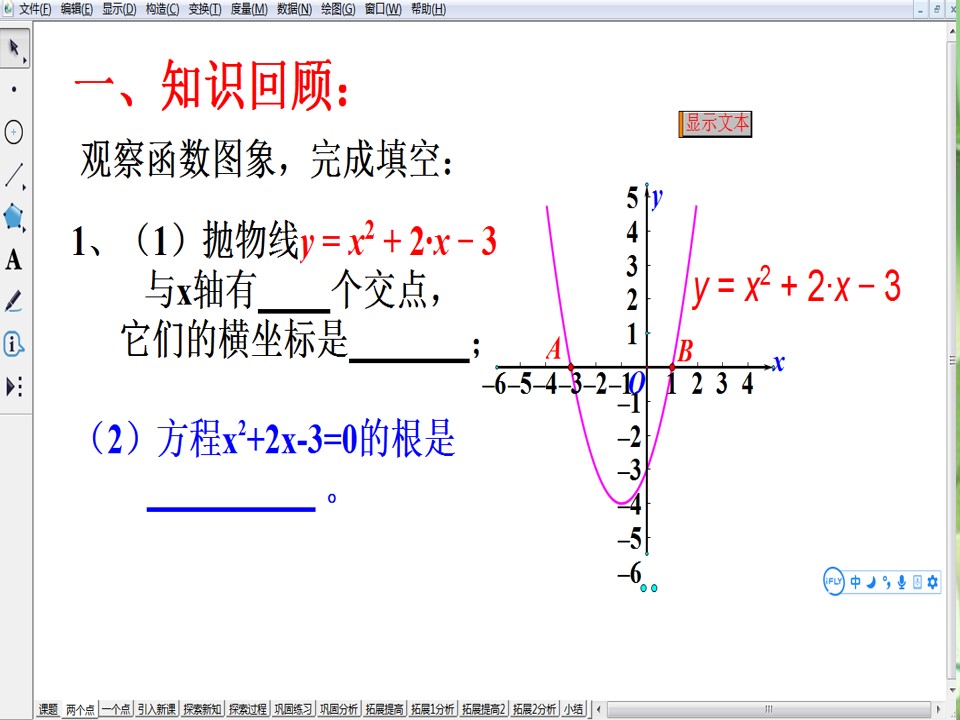Open iFLY phone input icon
Image resolution: width=960 pixels, height=720 pixels.
point(917,582)
